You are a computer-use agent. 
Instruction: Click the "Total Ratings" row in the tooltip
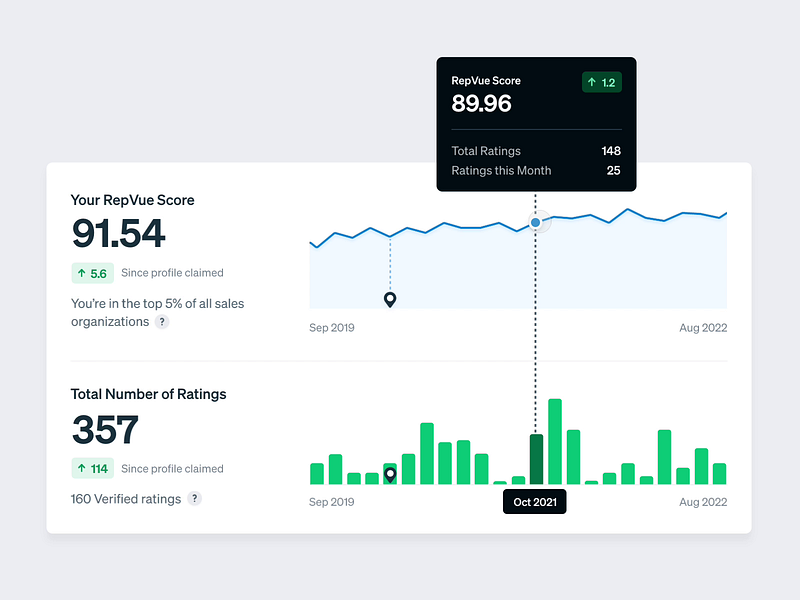tap(535, 151)
